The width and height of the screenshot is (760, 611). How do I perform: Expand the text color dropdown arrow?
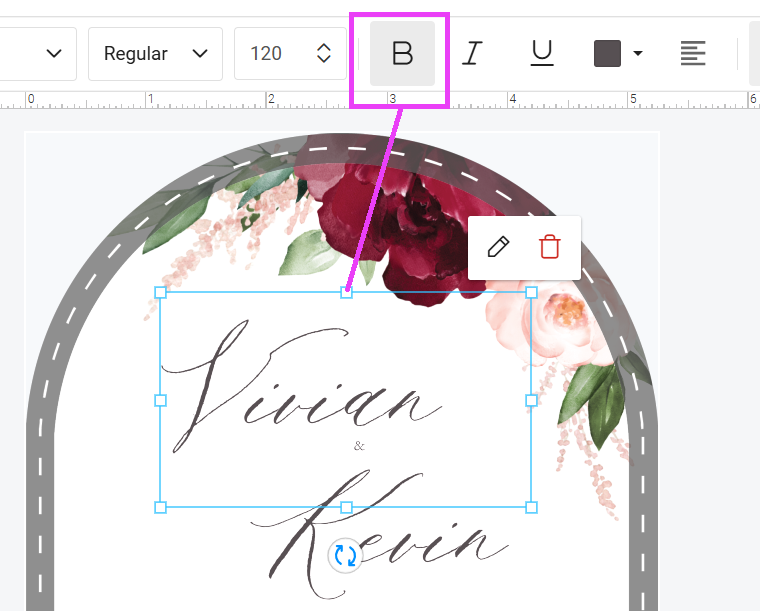(x=638, y=53)
